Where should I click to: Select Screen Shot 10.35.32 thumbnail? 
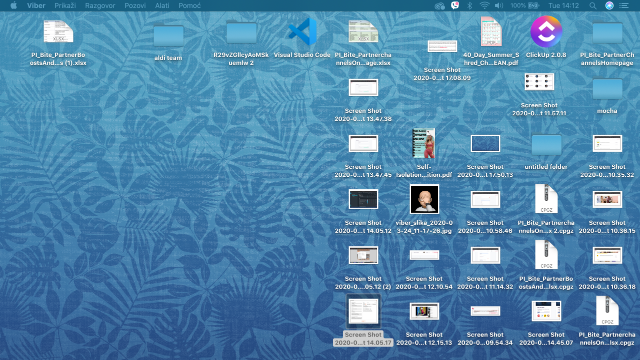click(x=607, y=144)
